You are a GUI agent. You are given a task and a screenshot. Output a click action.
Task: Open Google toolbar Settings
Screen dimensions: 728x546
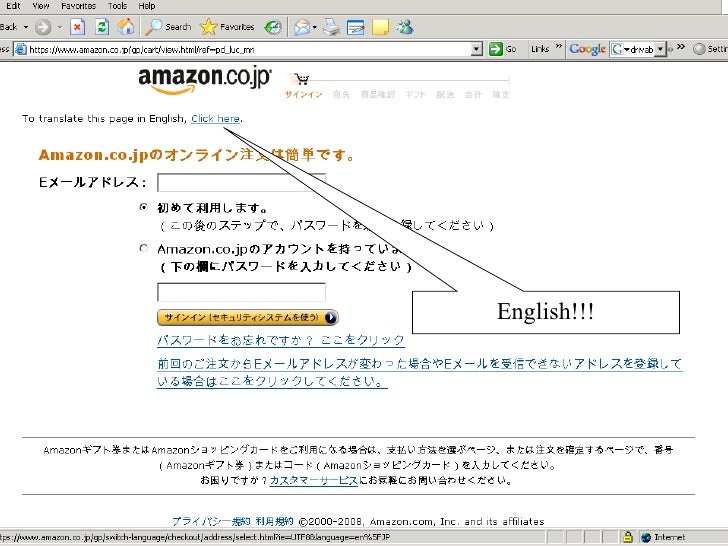[x=710, y=49]
